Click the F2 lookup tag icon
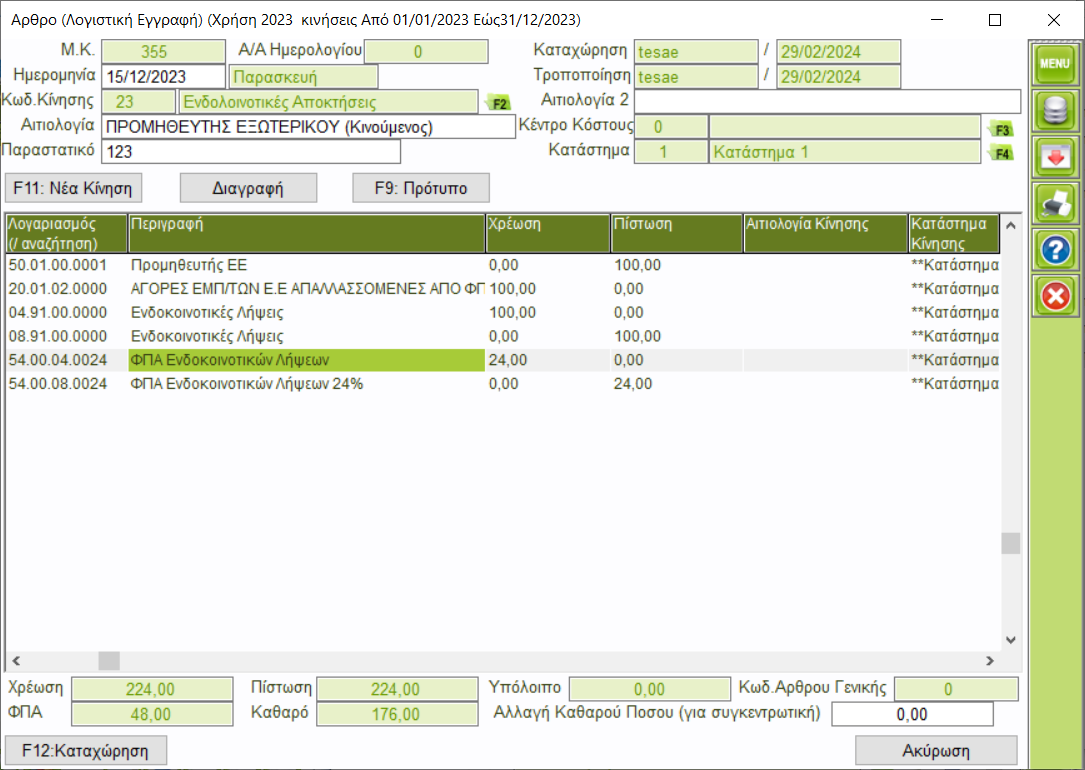The width and height of the screenshot is (1085, 770). coord(497,103)
